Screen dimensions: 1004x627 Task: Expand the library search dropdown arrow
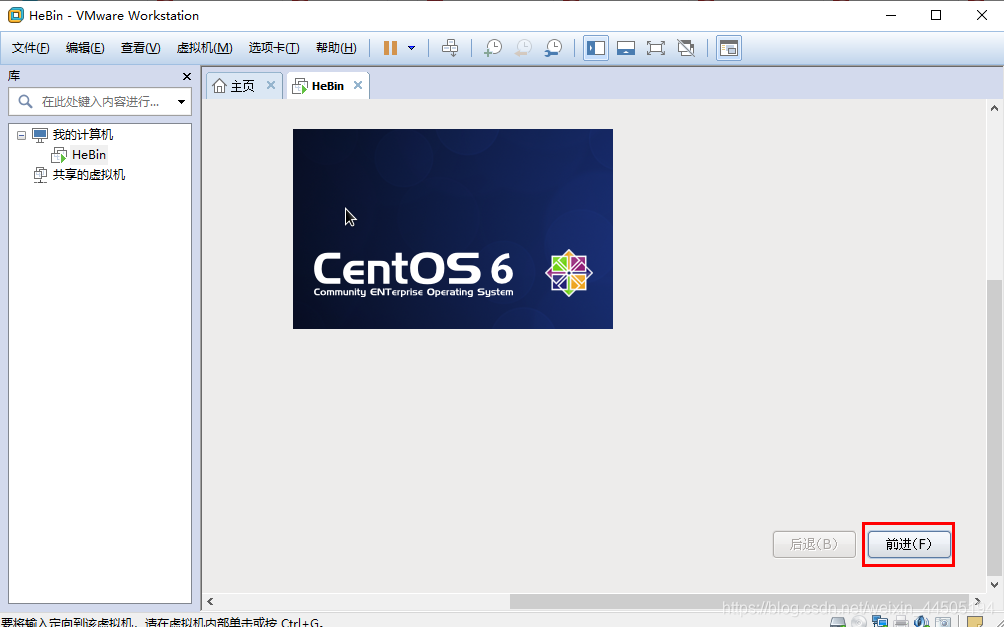pyautogui.click(x=181, y=102)
